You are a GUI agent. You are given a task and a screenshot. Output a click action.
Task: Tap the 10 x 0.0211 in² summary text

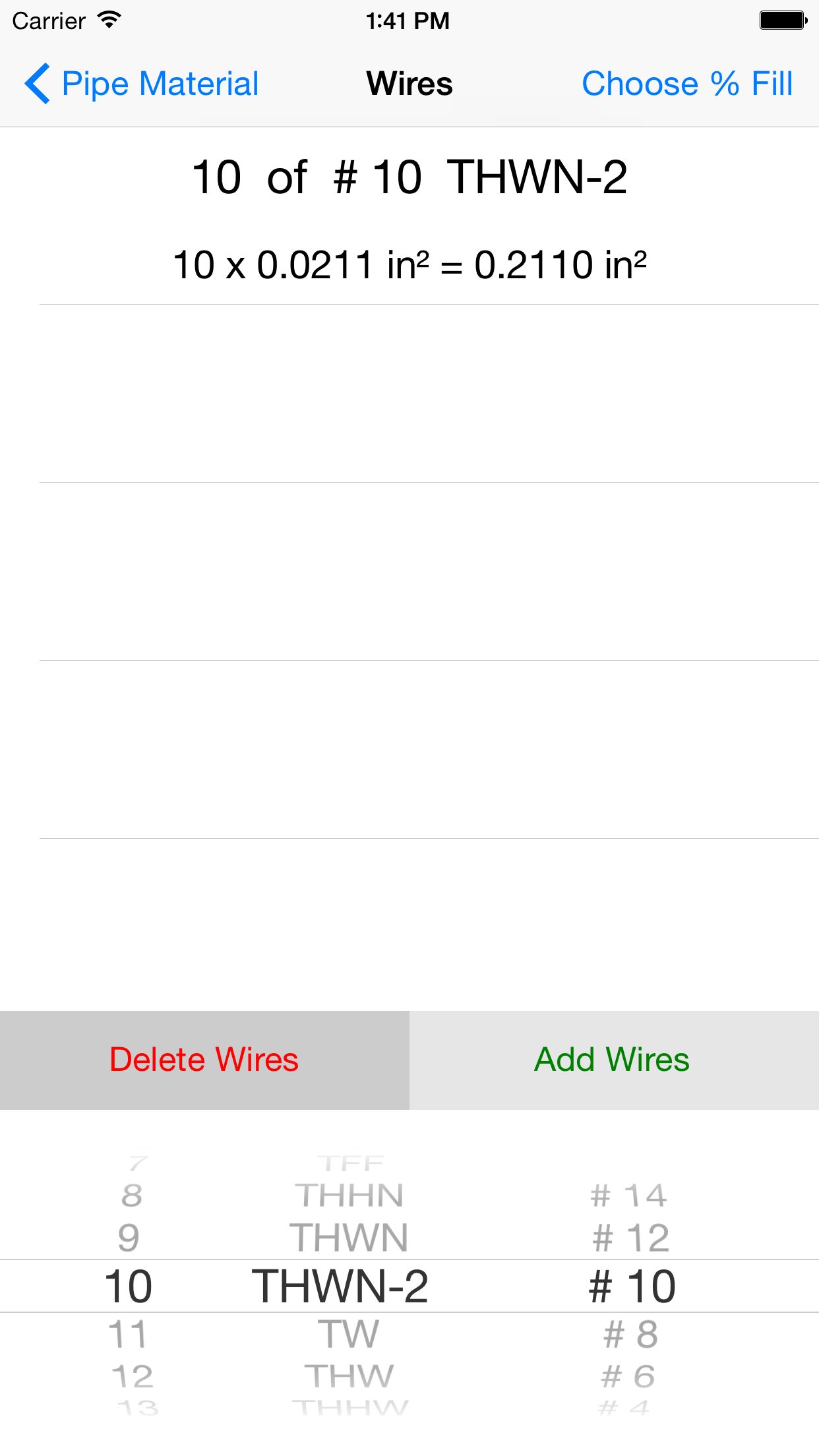point(409,262)
